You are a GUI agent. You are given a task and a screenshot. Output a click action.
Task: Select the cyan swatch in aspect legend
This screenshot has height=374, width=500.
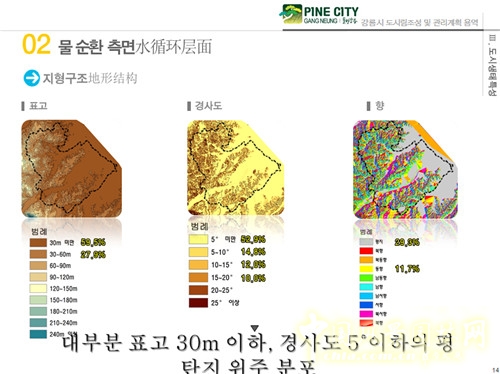366,287
